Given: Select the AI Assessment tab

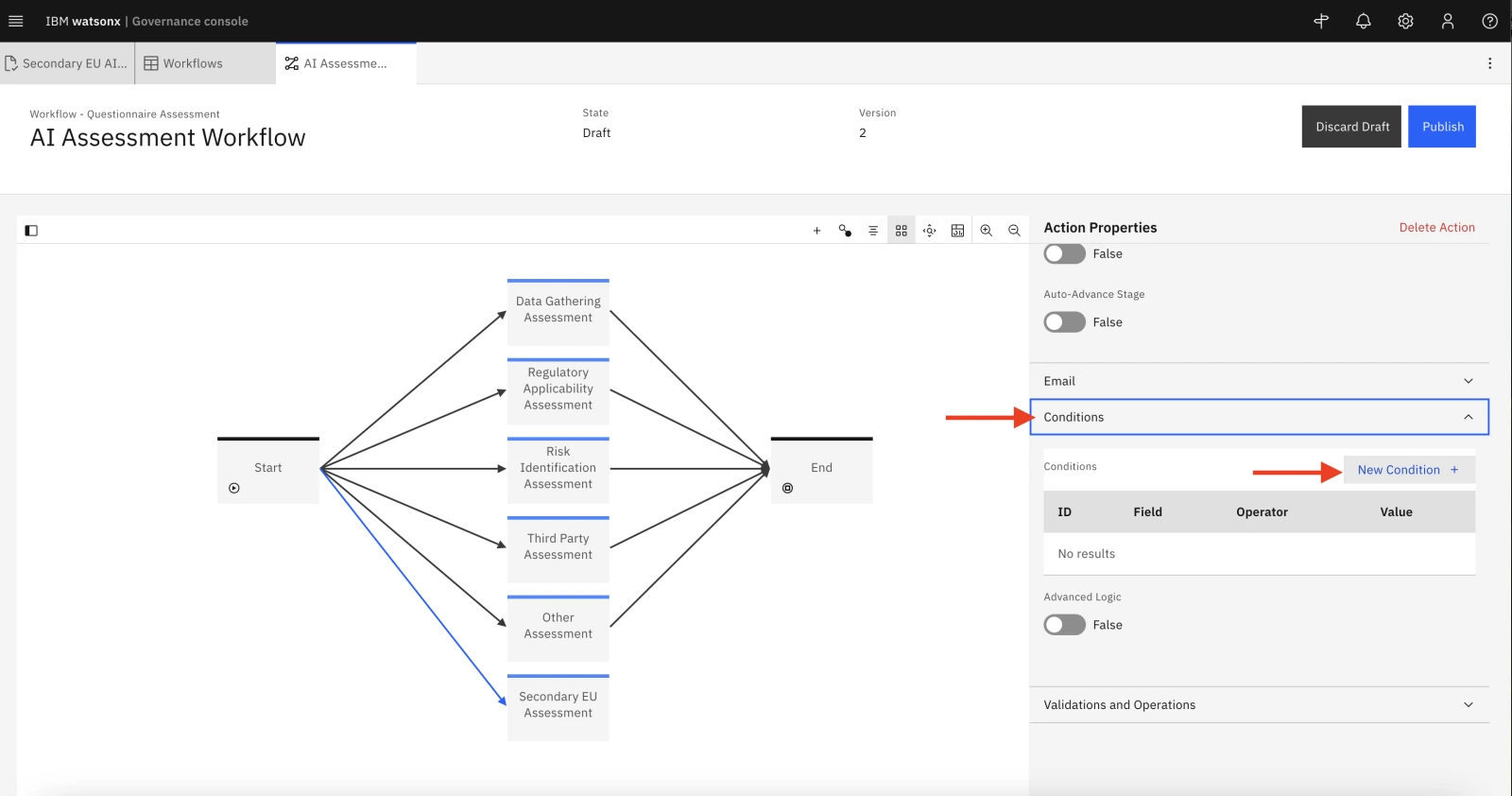Looking at the screenshot, I should 346,63.
